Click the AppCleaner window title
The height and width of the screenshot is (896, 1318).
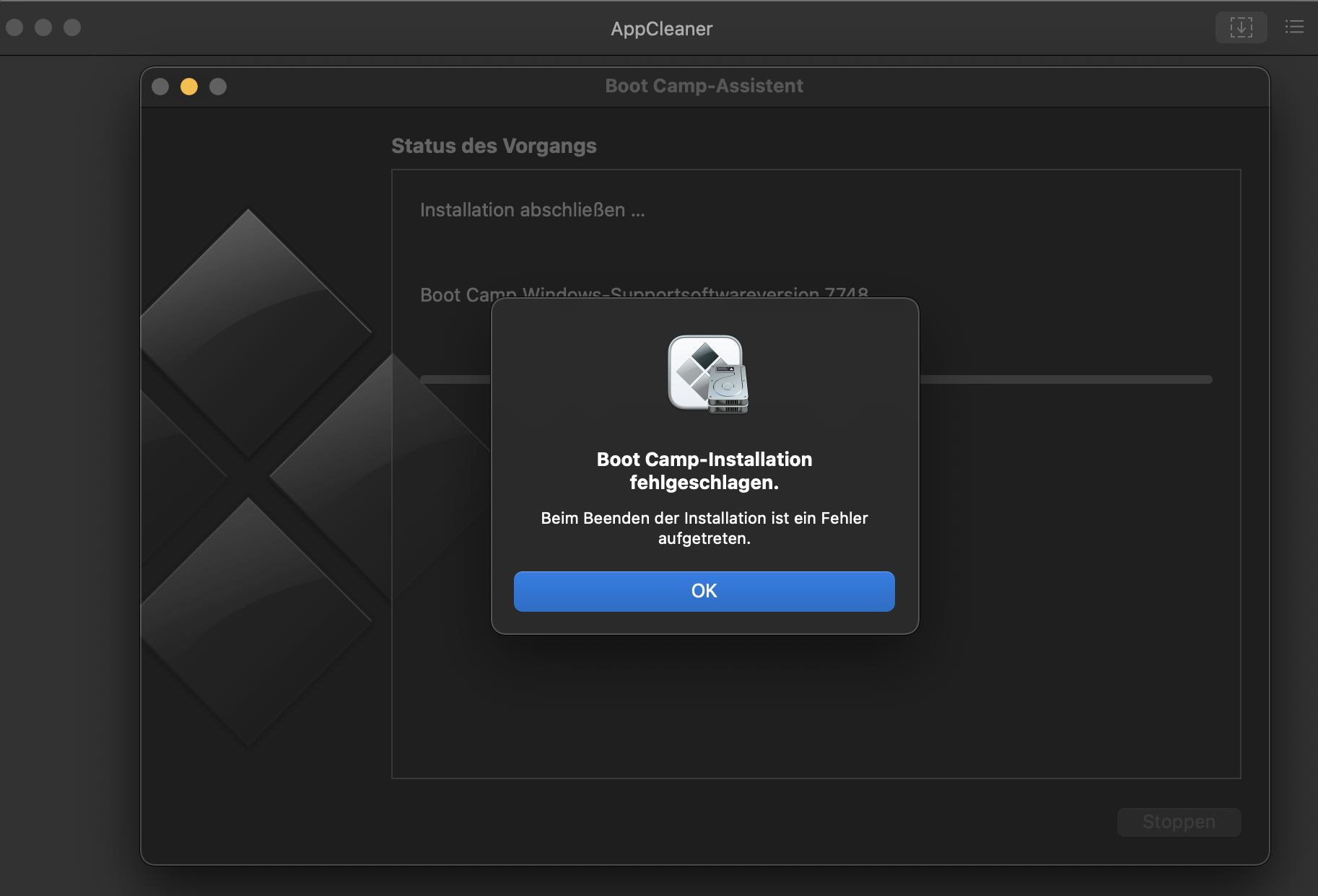click(x=661, y=29)
